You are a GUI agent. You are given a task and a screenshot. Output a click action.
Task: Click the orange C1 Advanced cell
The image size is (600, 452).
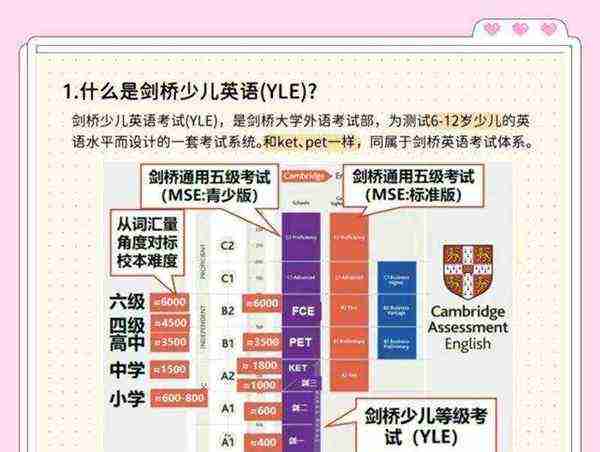click(x=349, y=277)
